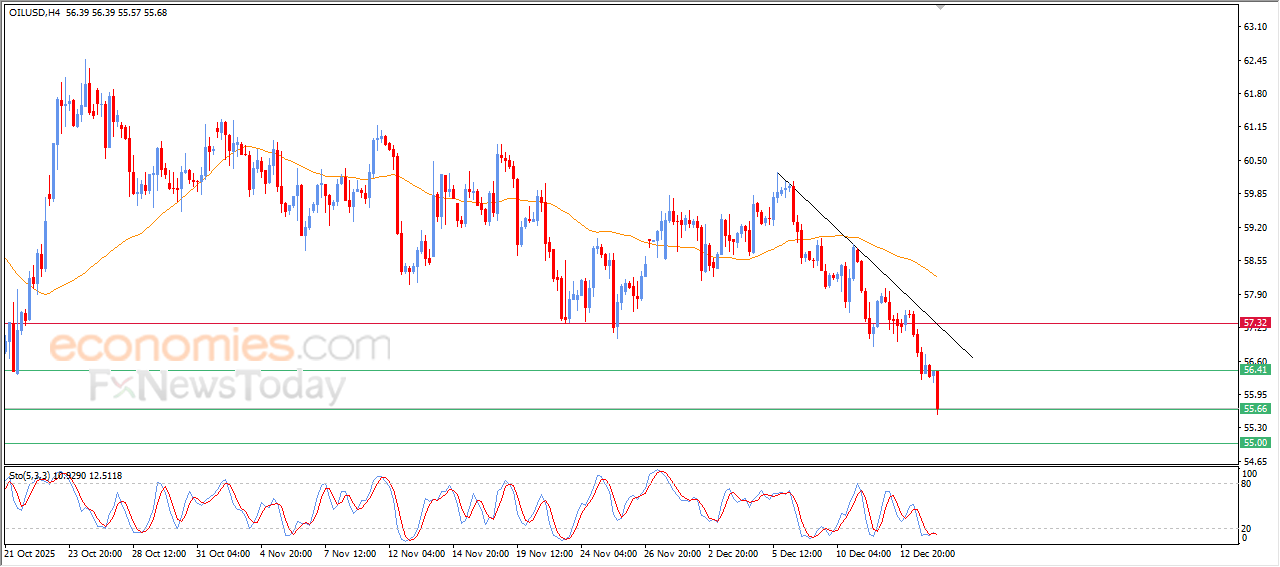The image size is (1280, 567).
Task: Click the 21 Oct 2025 date label
Action: tap(29, 552)
